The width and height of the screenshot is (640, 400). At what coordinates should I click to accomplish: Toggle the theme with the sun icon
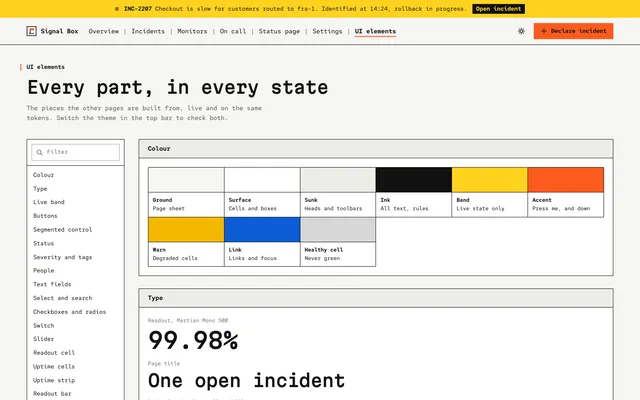coord(521,31)
